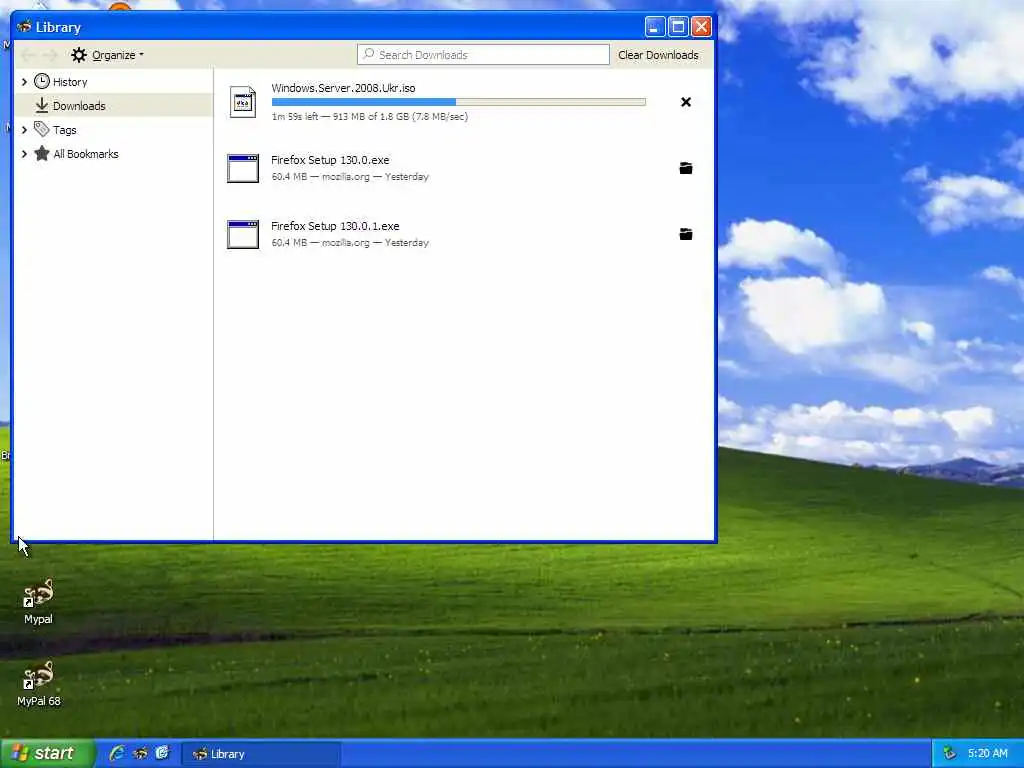
Task: Select Tags in the sidebar
Action: click(x=114, y=129)
